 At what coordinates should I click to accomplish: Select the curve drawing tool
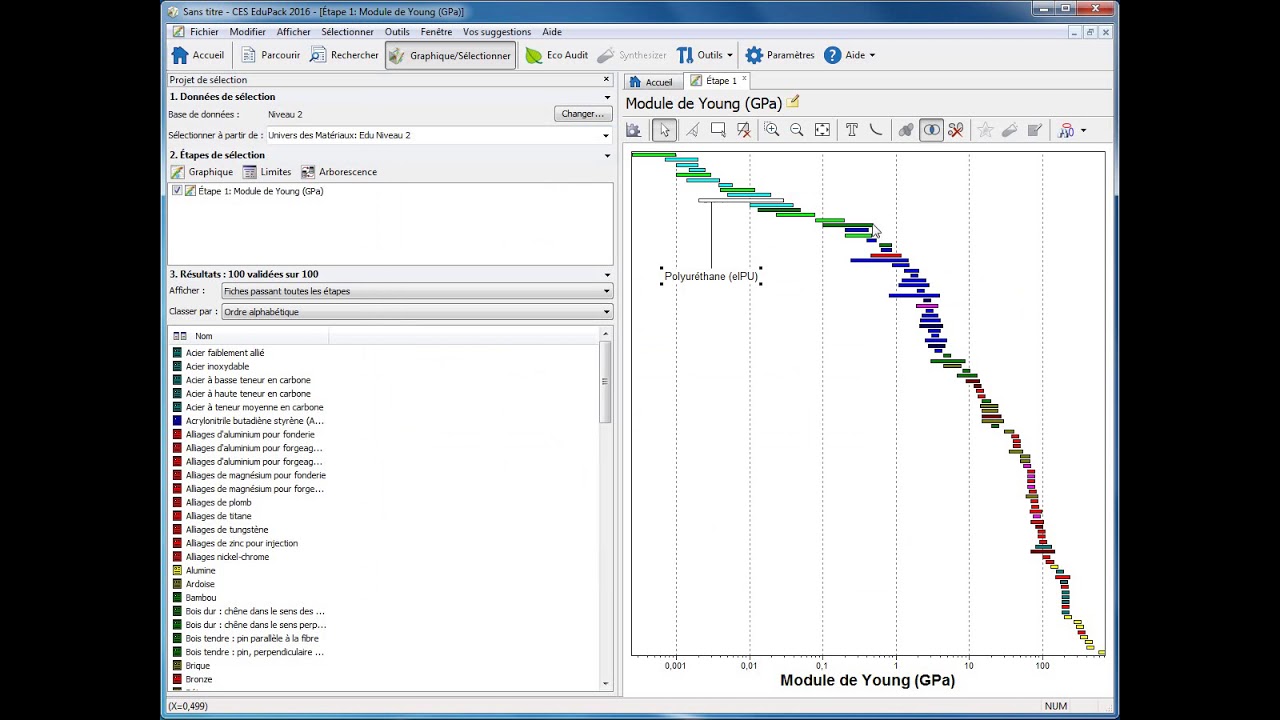click(x=876, y=130)
